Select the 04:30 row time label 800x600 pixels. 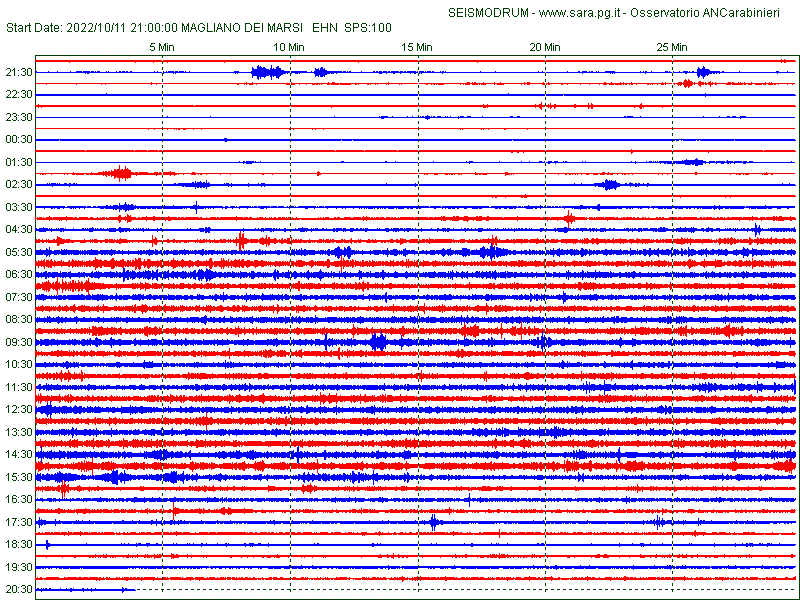tap(19, 230)
